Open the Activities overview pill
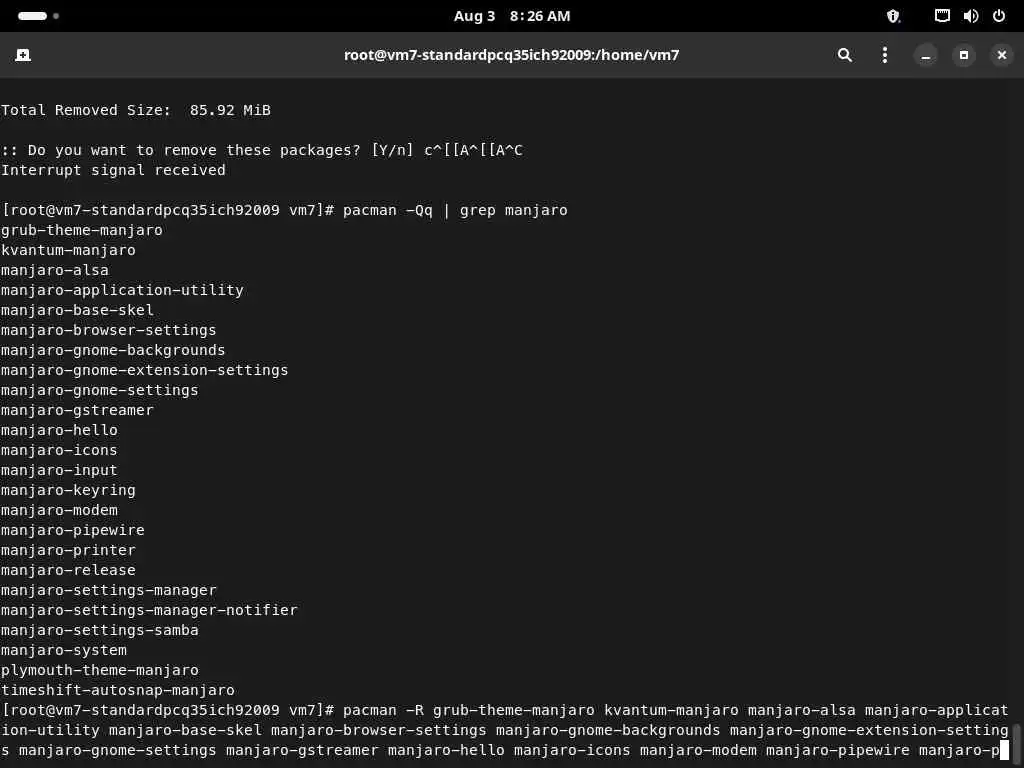Viewport: 1024px width, 768px height. [x=38, y=16]
